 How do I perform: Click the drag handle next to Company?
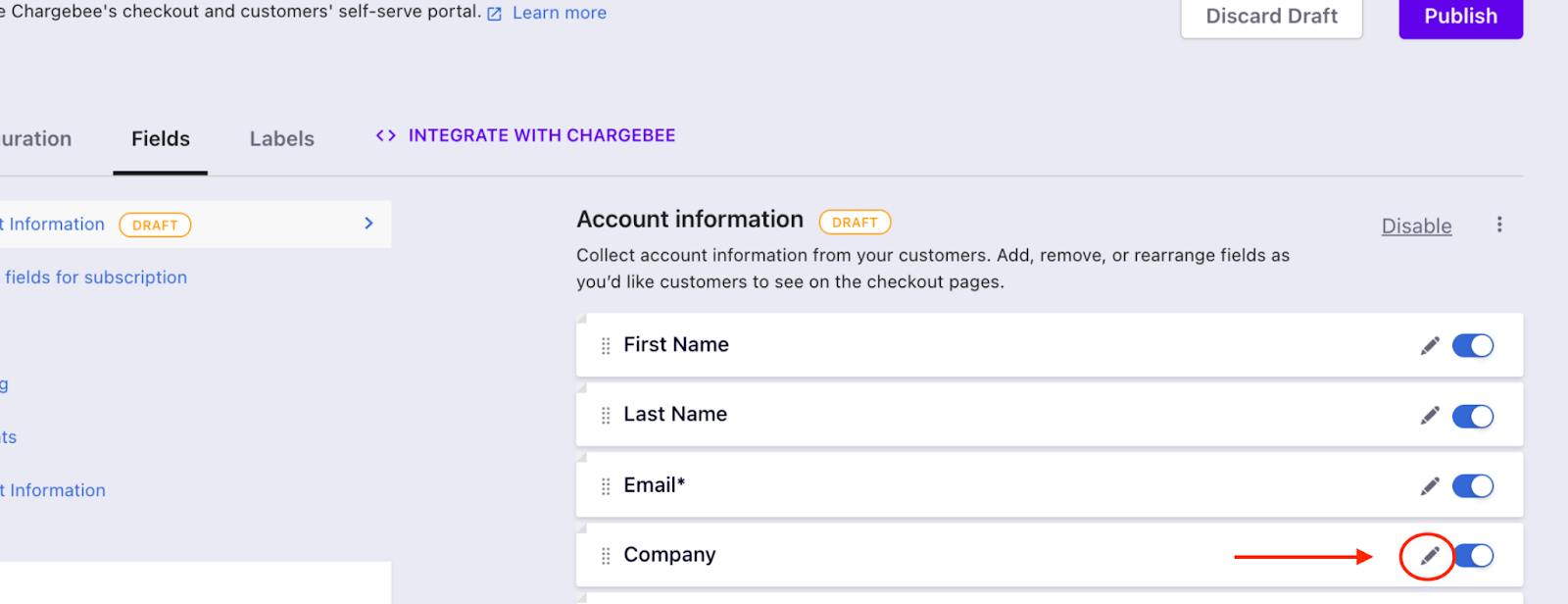coord(606,556)
